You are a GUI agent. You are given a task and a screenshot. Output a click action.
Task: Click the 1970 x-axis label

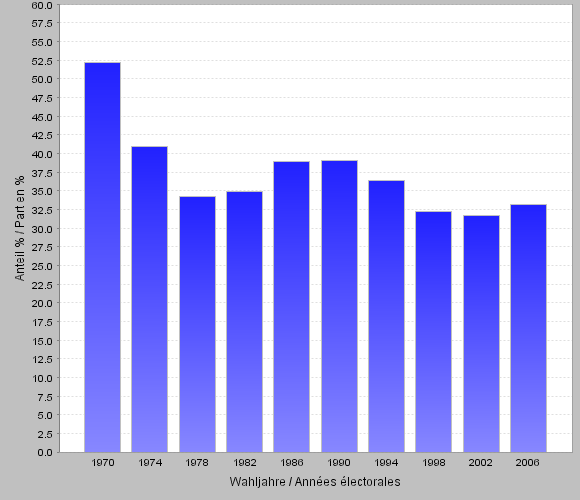(103, 463)
